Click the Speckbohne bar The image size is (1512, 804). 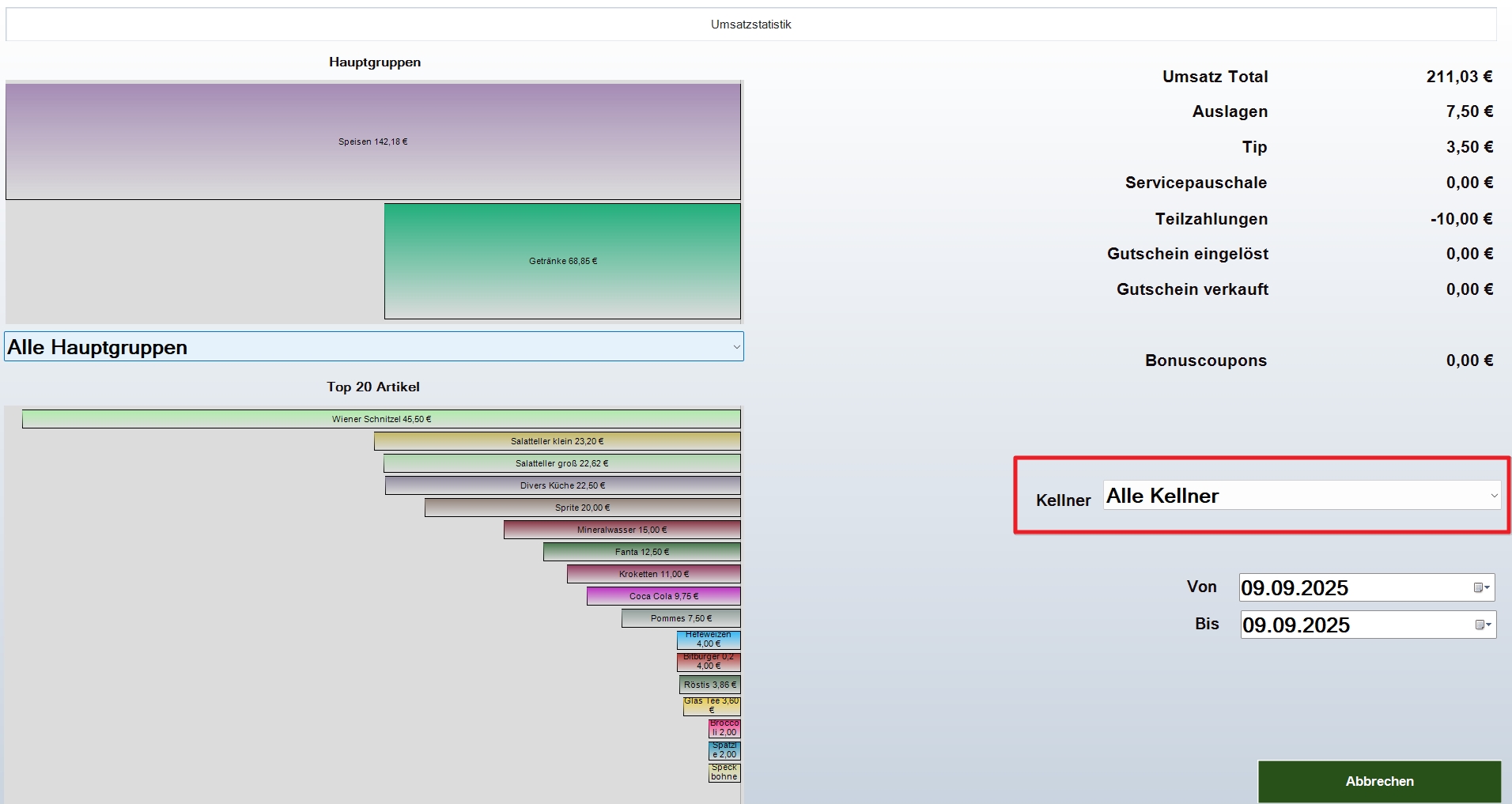coord(724,772)
